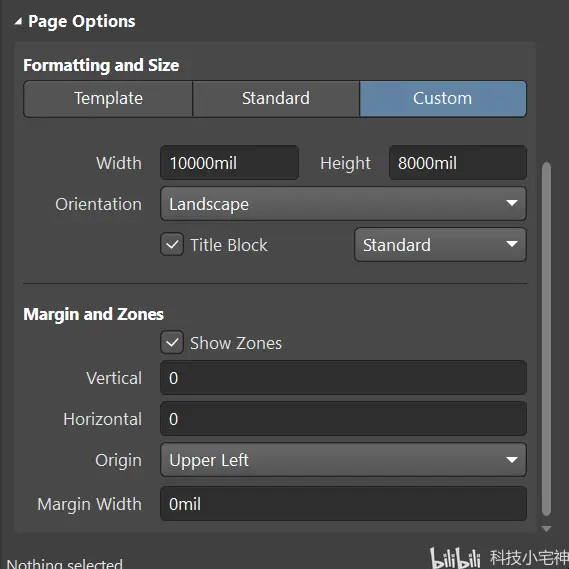Click the Title Block dropdown arrow icon
The image size is (569, 569).
click(x=512, y=244)
